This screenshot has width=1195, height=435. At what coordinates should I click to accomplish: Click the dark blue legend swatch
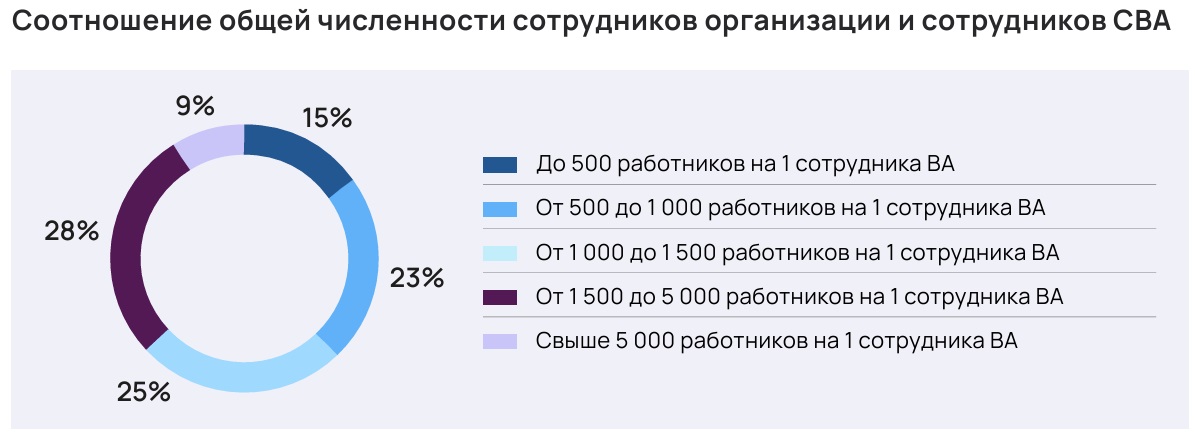[x=499, y=164]
